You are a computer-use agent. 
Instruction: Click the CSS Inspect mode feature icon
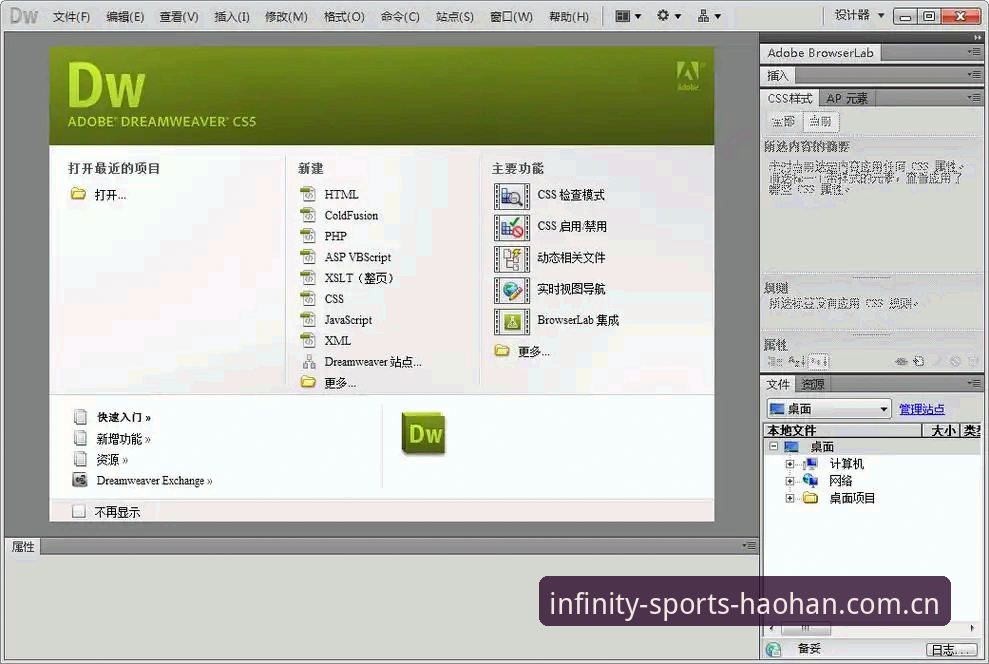pyautogui.click(x=512, y=196)
